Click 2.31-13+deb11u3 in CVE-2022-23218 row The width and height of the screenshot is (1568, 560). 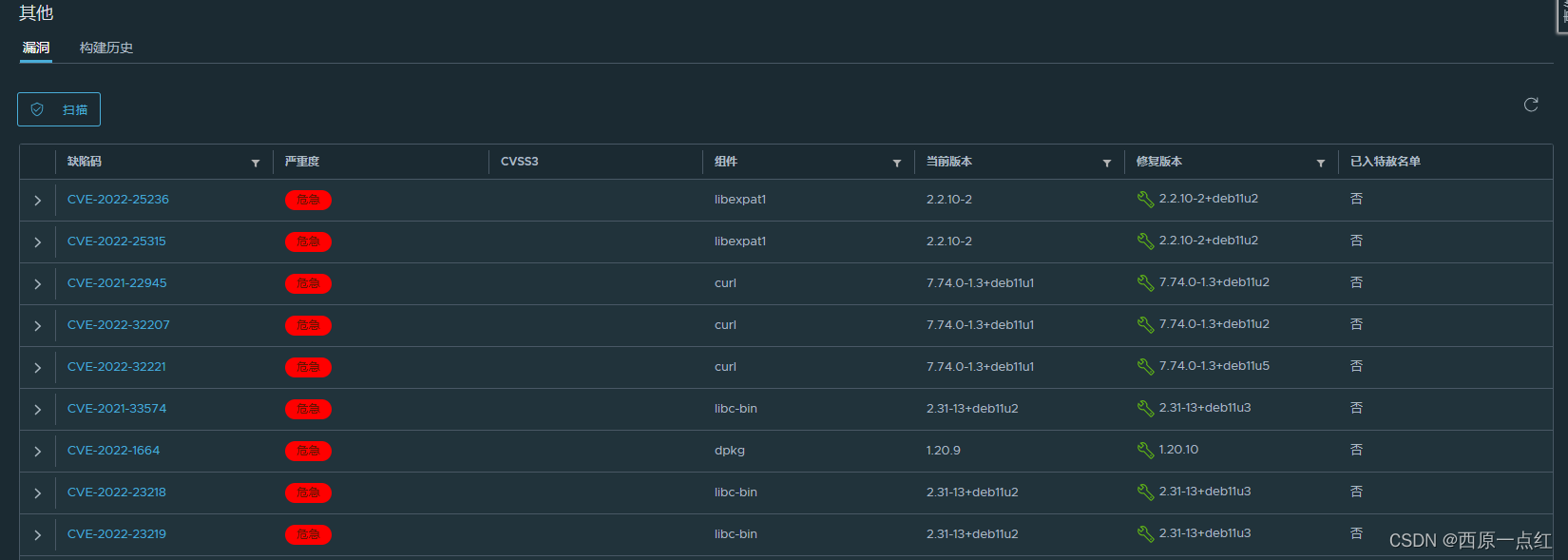1205,492
